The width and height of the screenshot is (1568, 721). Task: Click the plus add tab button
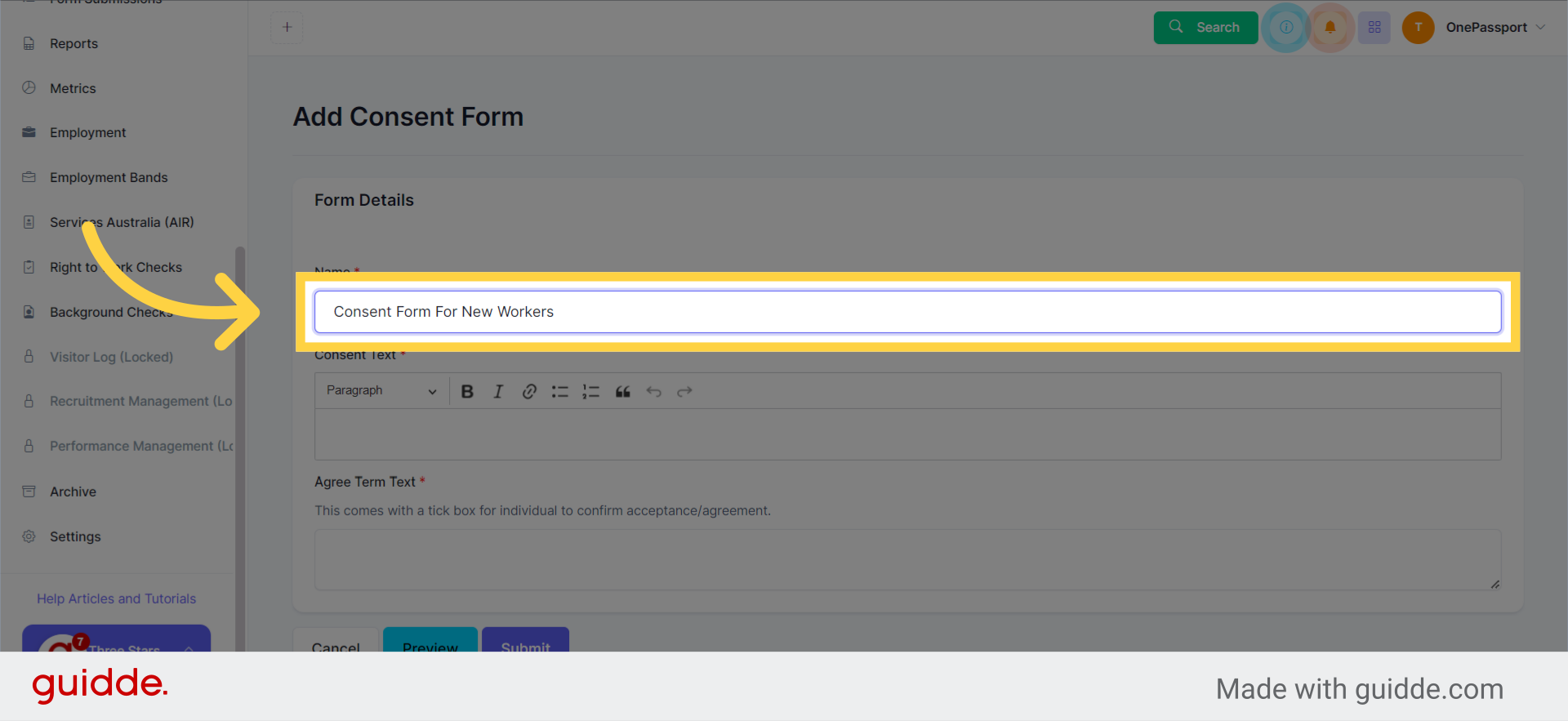287,27
